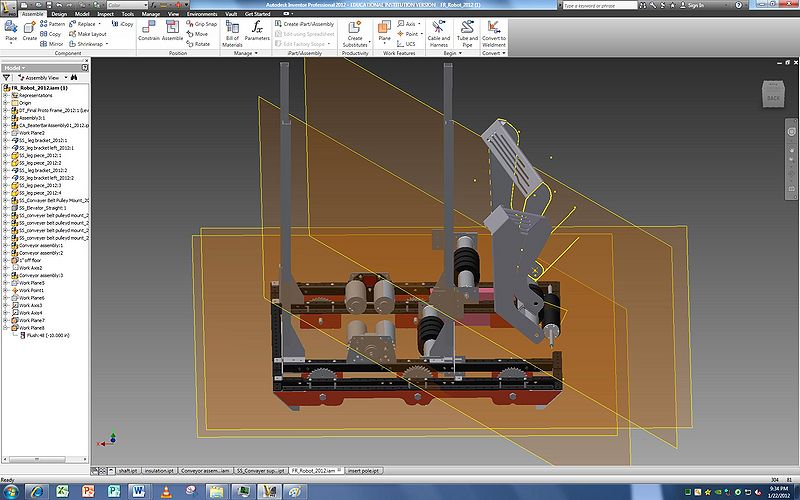Screen dimensions: 800x500
Task: Open the Tools ribbon tab
Action: 128,14
